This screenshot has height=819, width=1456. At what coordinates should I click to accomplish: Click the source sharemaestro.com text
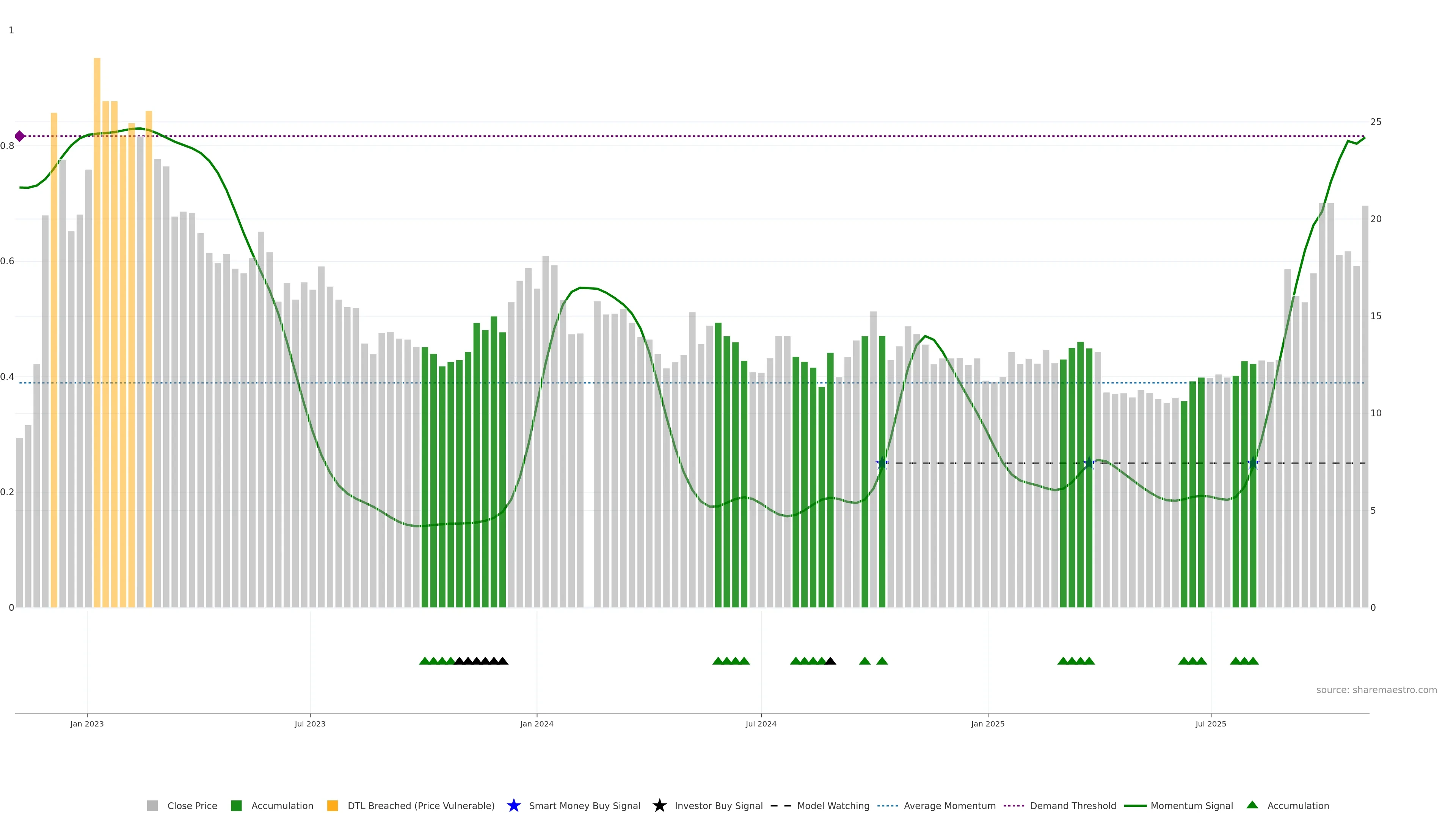tap(1376, 690)
